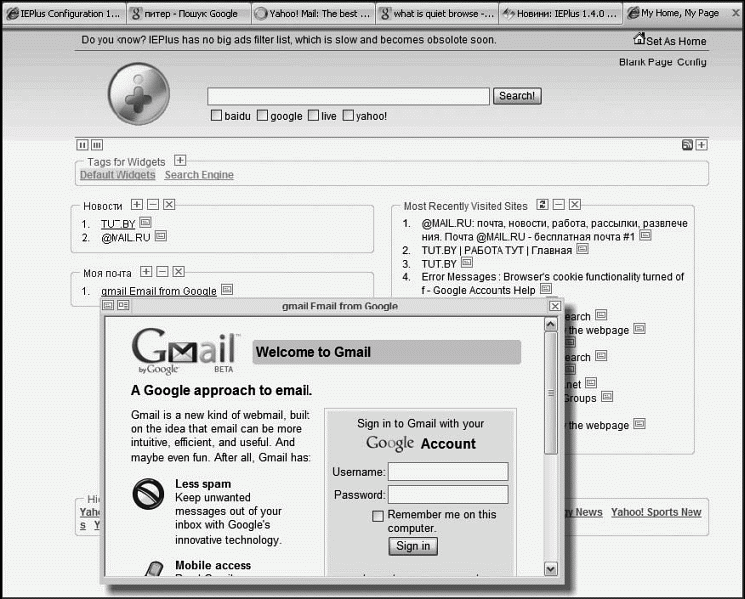Preview Google Accounts Help entry icon
745x599 pixels.
(x=546, y=288)
